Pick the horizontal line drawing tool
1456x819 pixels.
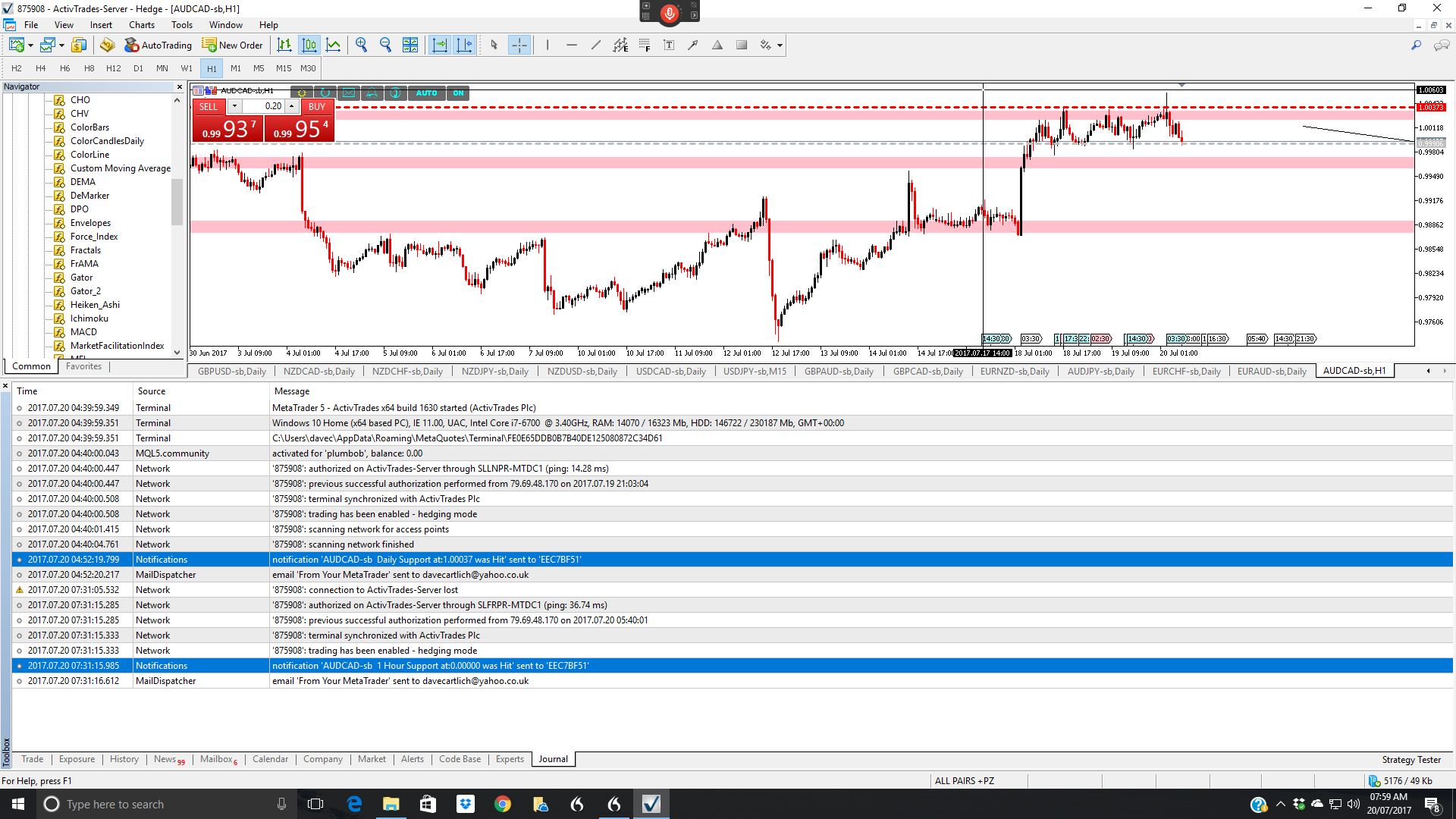pyautogui.click(x=572, y=45)
